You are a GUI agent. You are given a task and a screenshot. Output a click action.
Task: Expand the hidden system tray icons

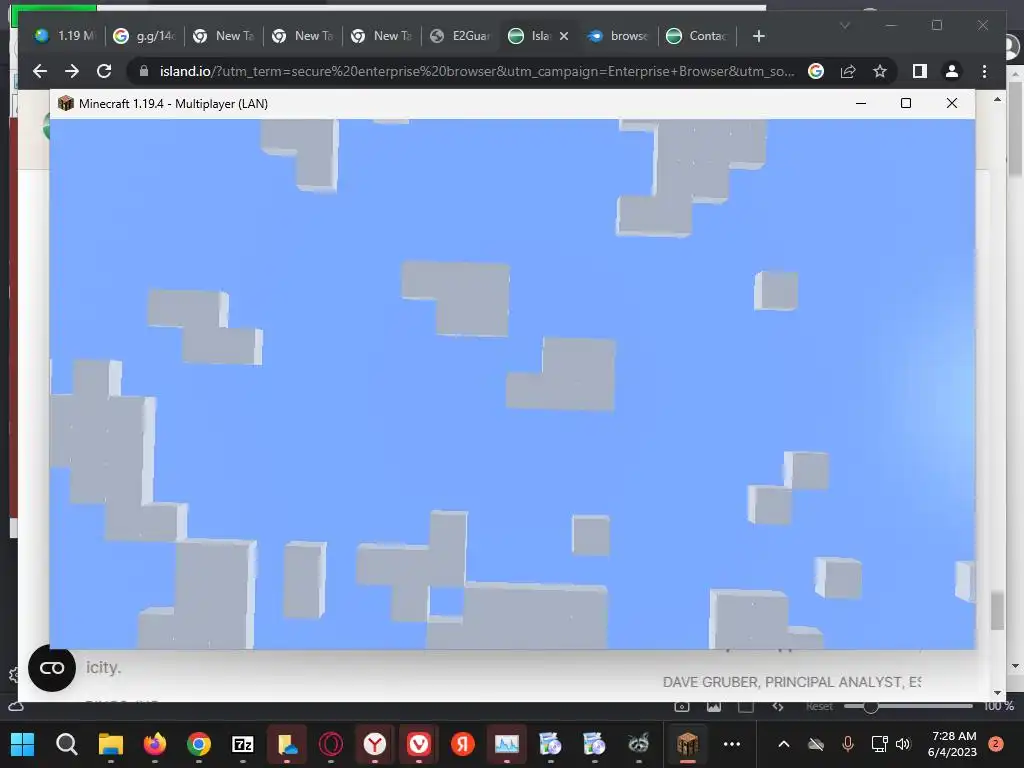(784, 744)
